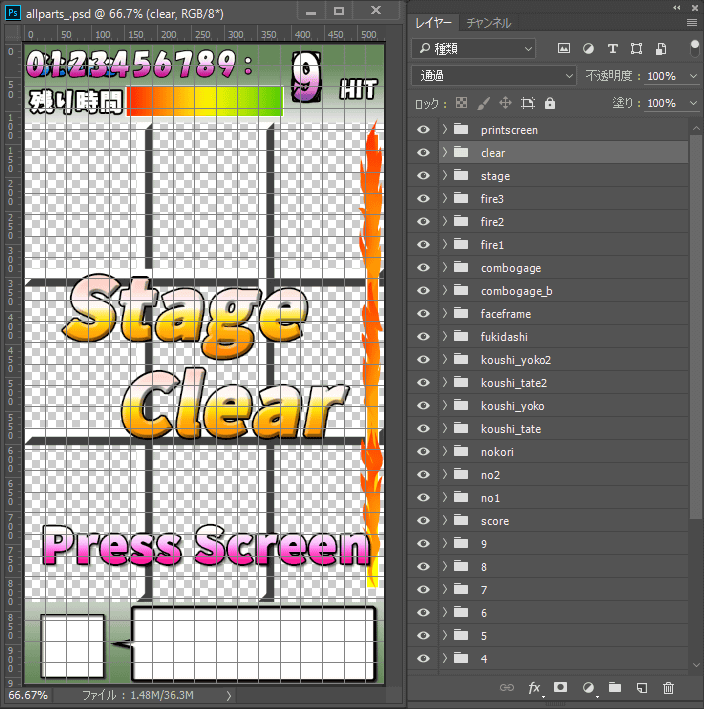704x709 pixels.
Task: Click the link layers icon
Action: coord(506,688)
